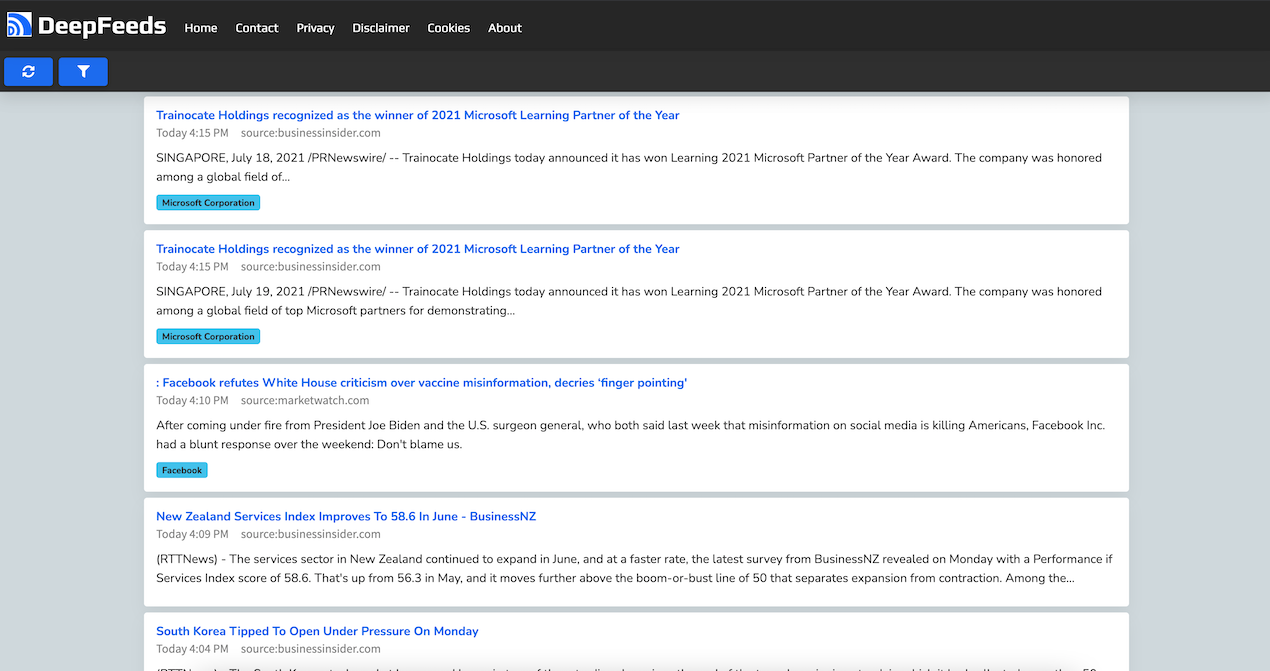This screenshot has width=1270, height=671.
Task: Open New Zealand Services Index article
Action: pos(346,517)
